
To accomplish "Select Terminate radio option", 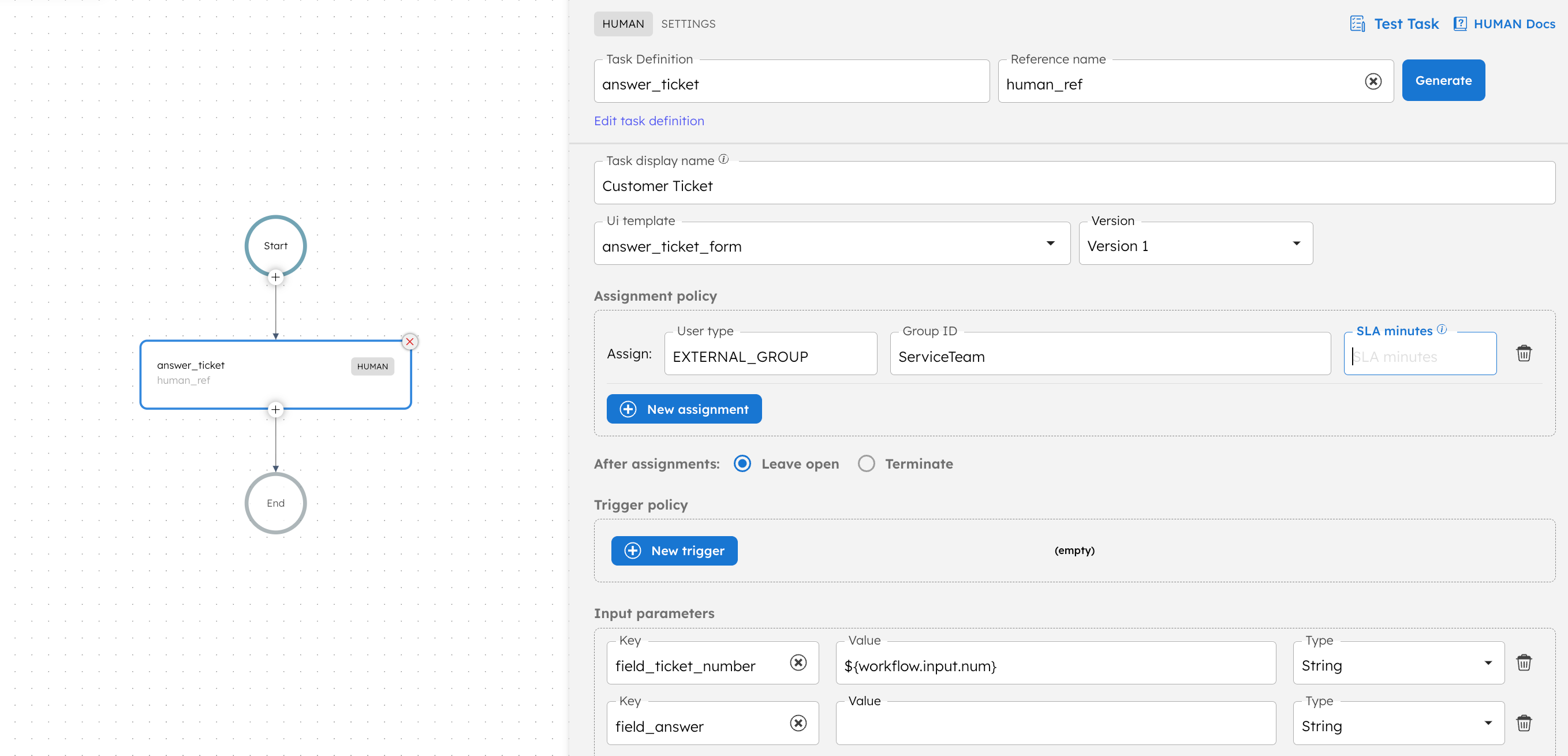I will pos(866,464).
